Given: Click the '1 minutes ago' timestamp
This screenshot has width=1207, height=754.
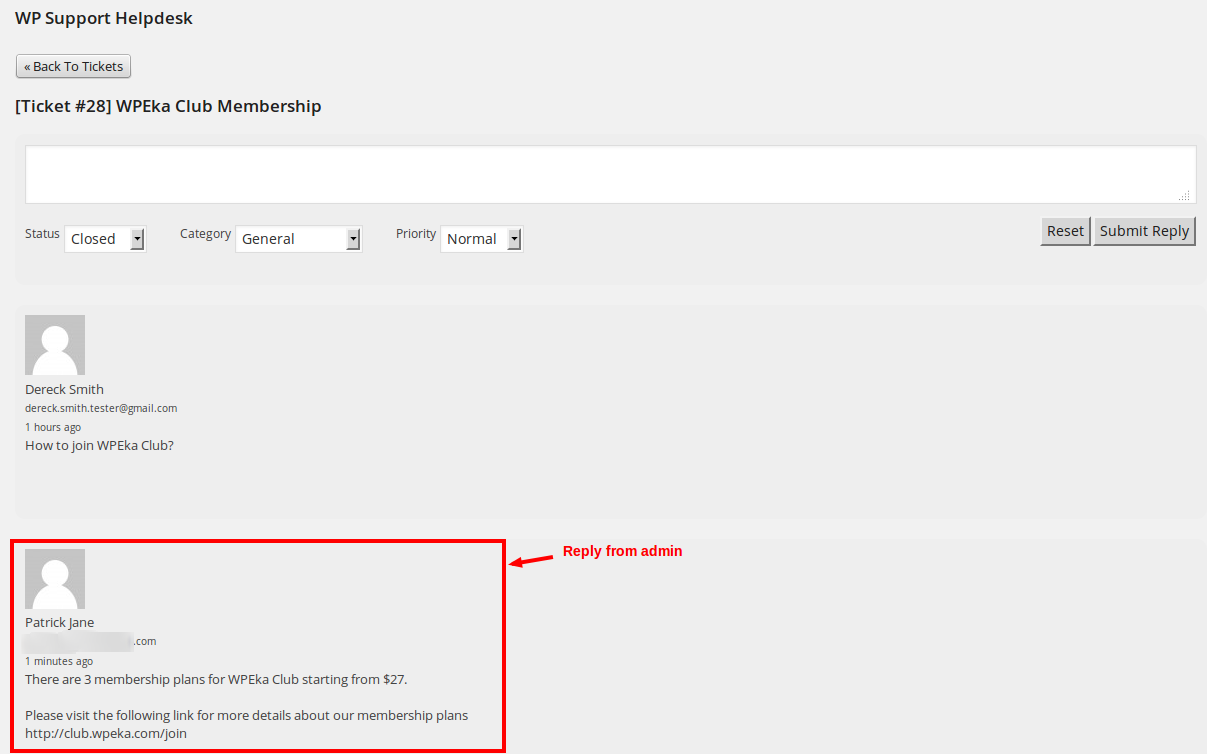Looking at the screenshot, I should tap(59, 661).
